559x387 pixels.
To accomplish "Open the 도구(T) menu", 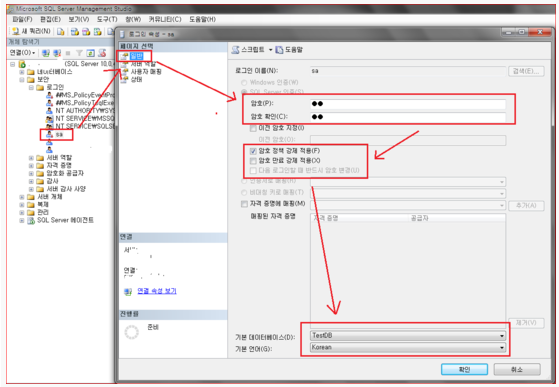I will point(107,20).
